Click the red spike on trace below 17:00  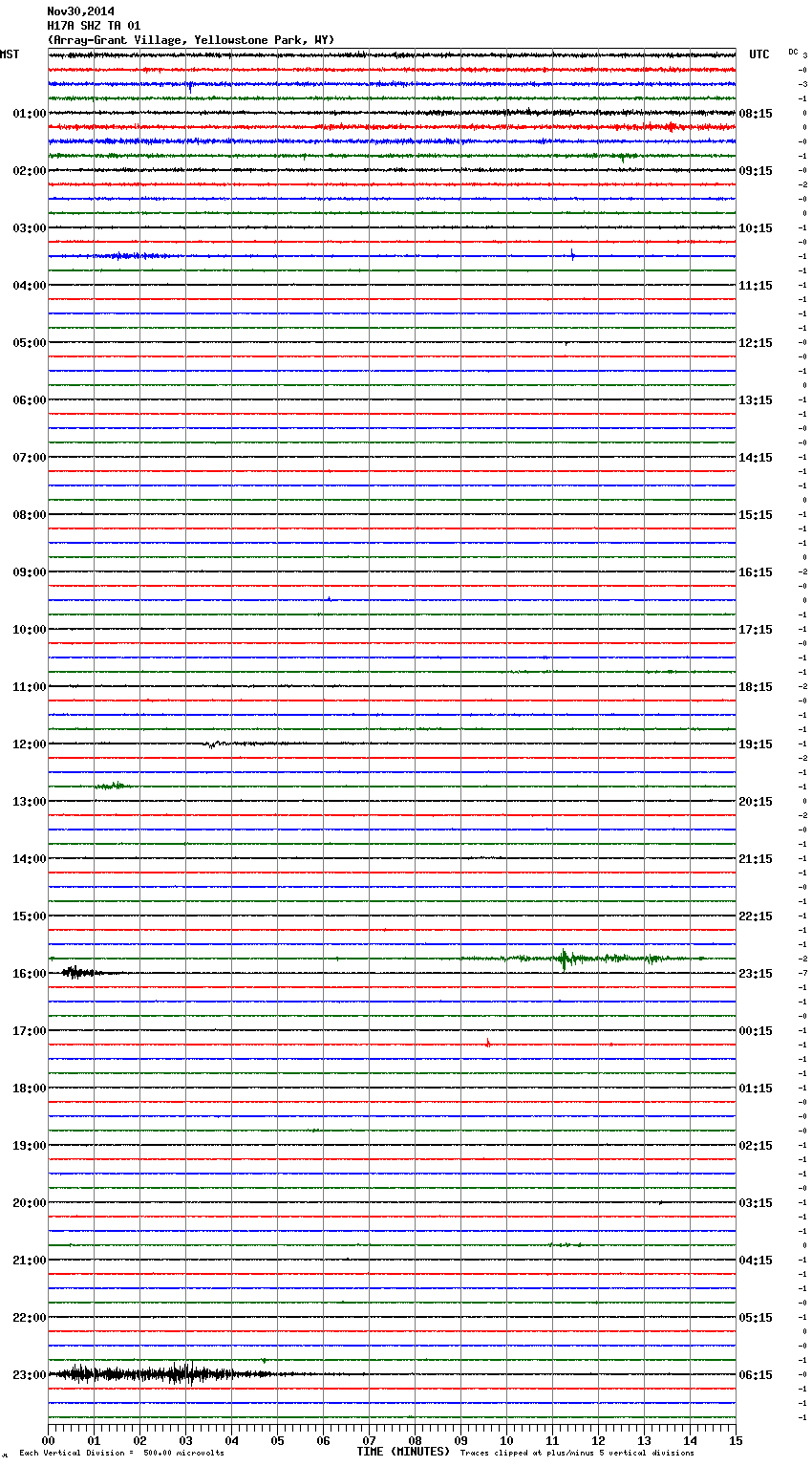pos(487,1044)
